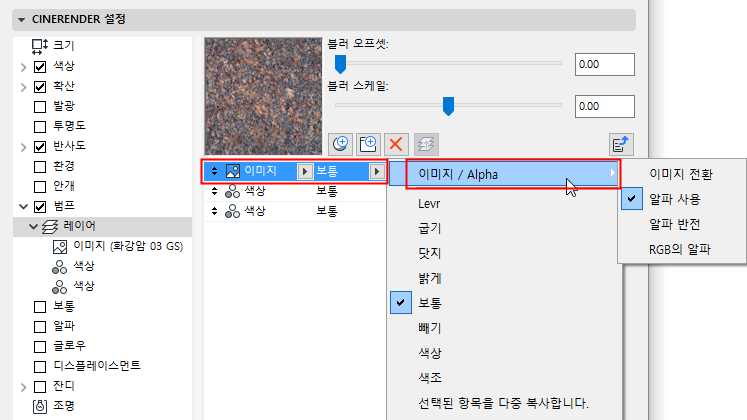Viewport: 747px width, 420px height.
Task: Click the red X delete layer button
Action: [396, 144]
